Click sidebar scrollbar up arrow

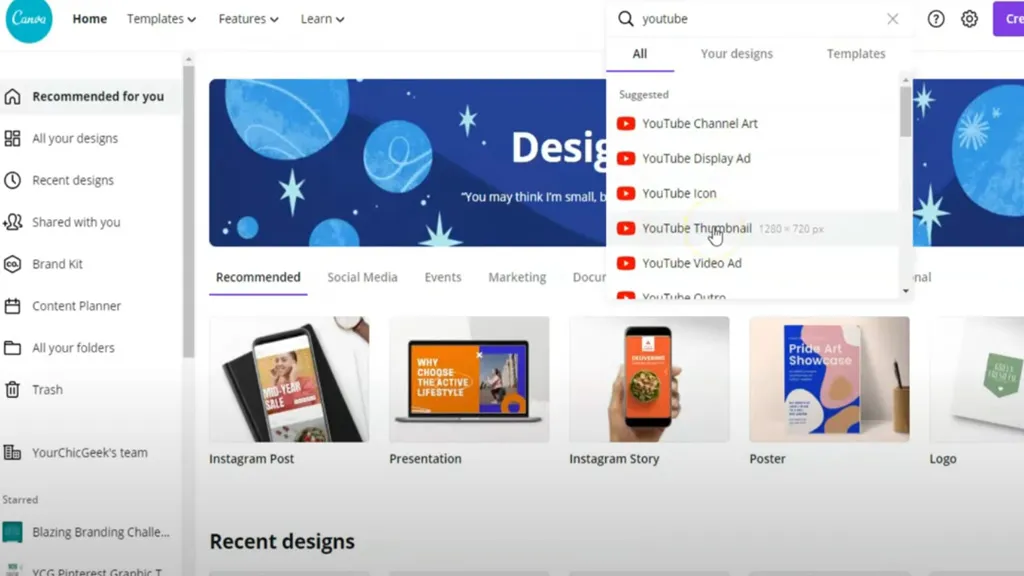(188, 59)
